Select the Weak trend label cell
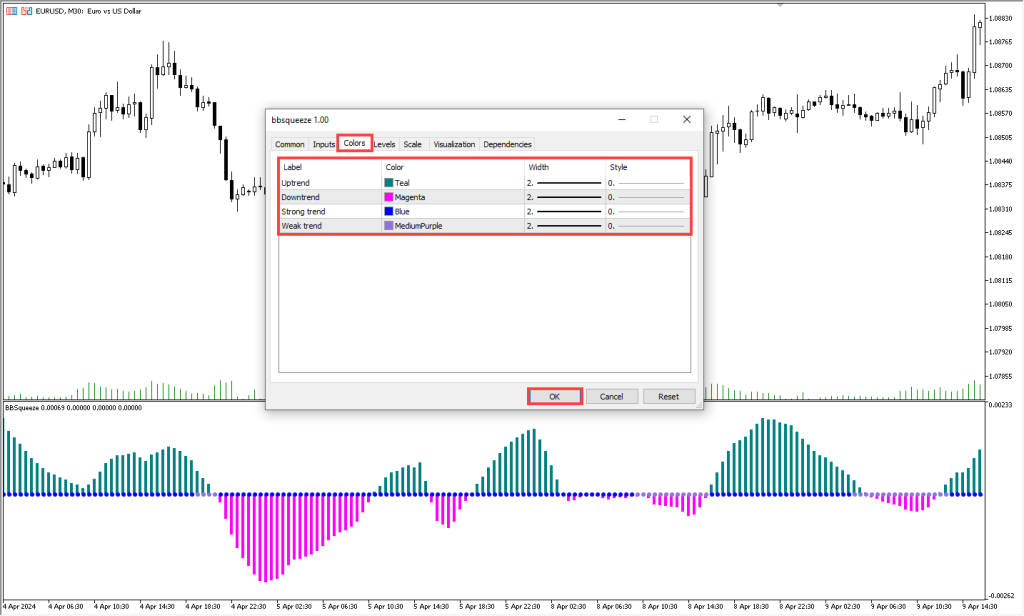 (330, 226)
